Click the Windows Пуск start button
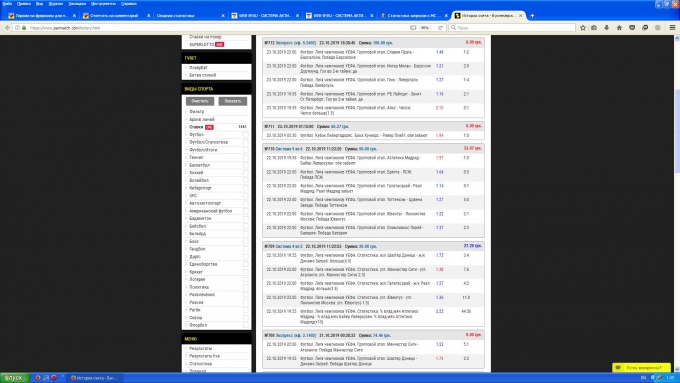The height and width of the screenshot is (383, 680). pyautogui.click(x=14, y=378)
